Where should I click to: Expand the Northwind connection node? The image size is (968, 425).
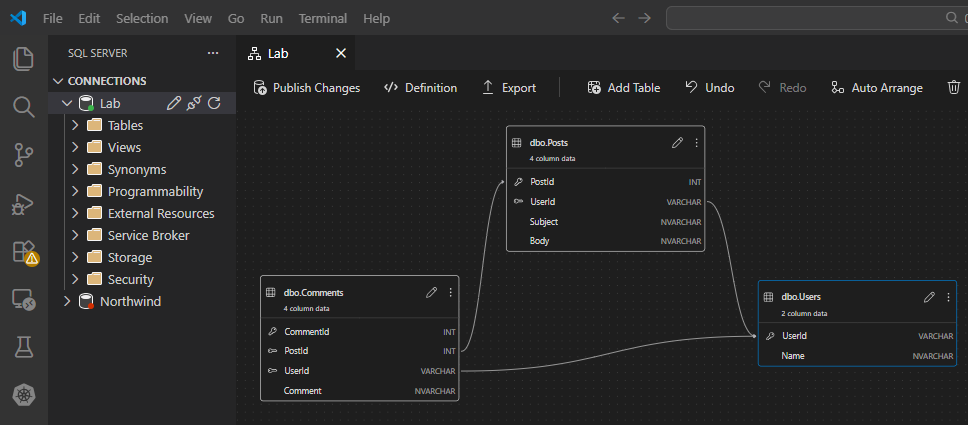[x=67, y=301]
